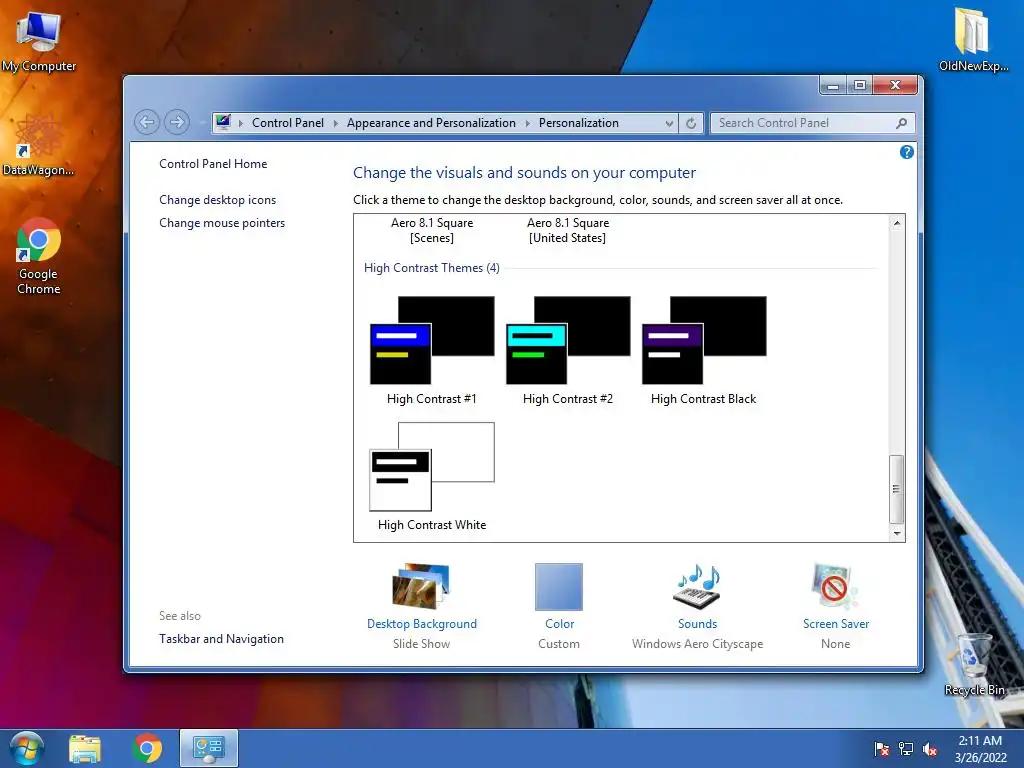
Task: Click the Color text link
Action: pos(560,624)
